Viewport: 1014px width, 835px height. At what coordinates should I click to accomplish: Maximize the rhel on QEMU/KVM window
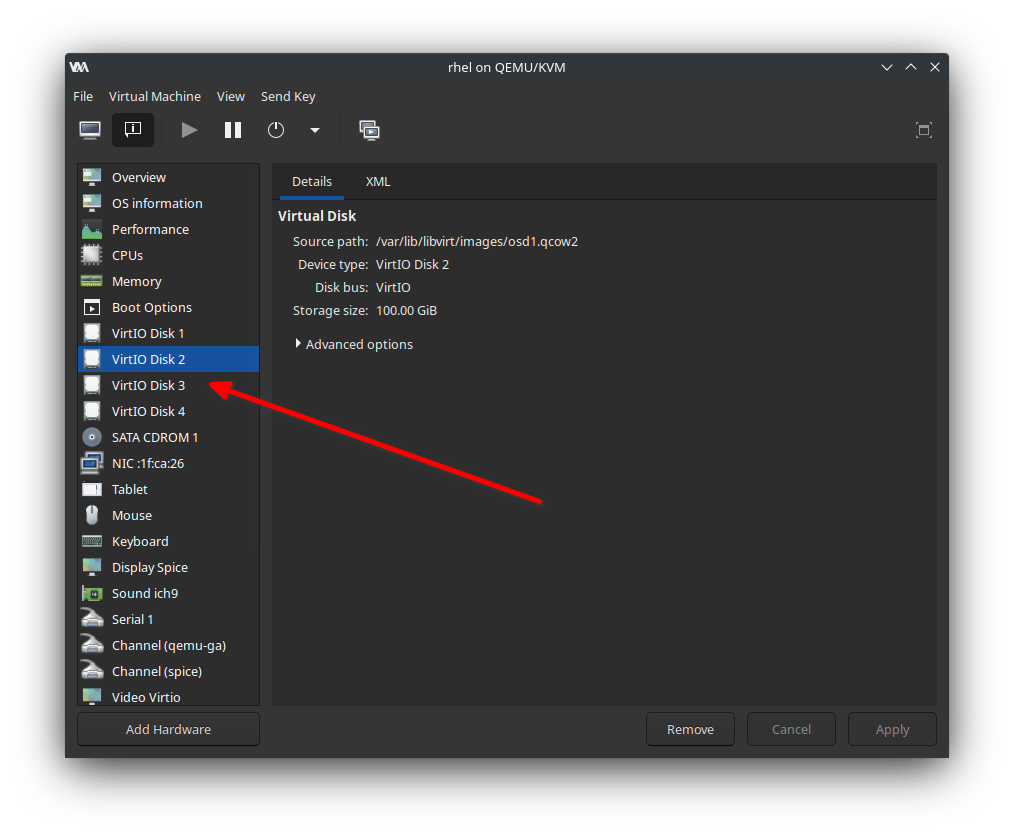pyautogui.click(x=911, y=67)
